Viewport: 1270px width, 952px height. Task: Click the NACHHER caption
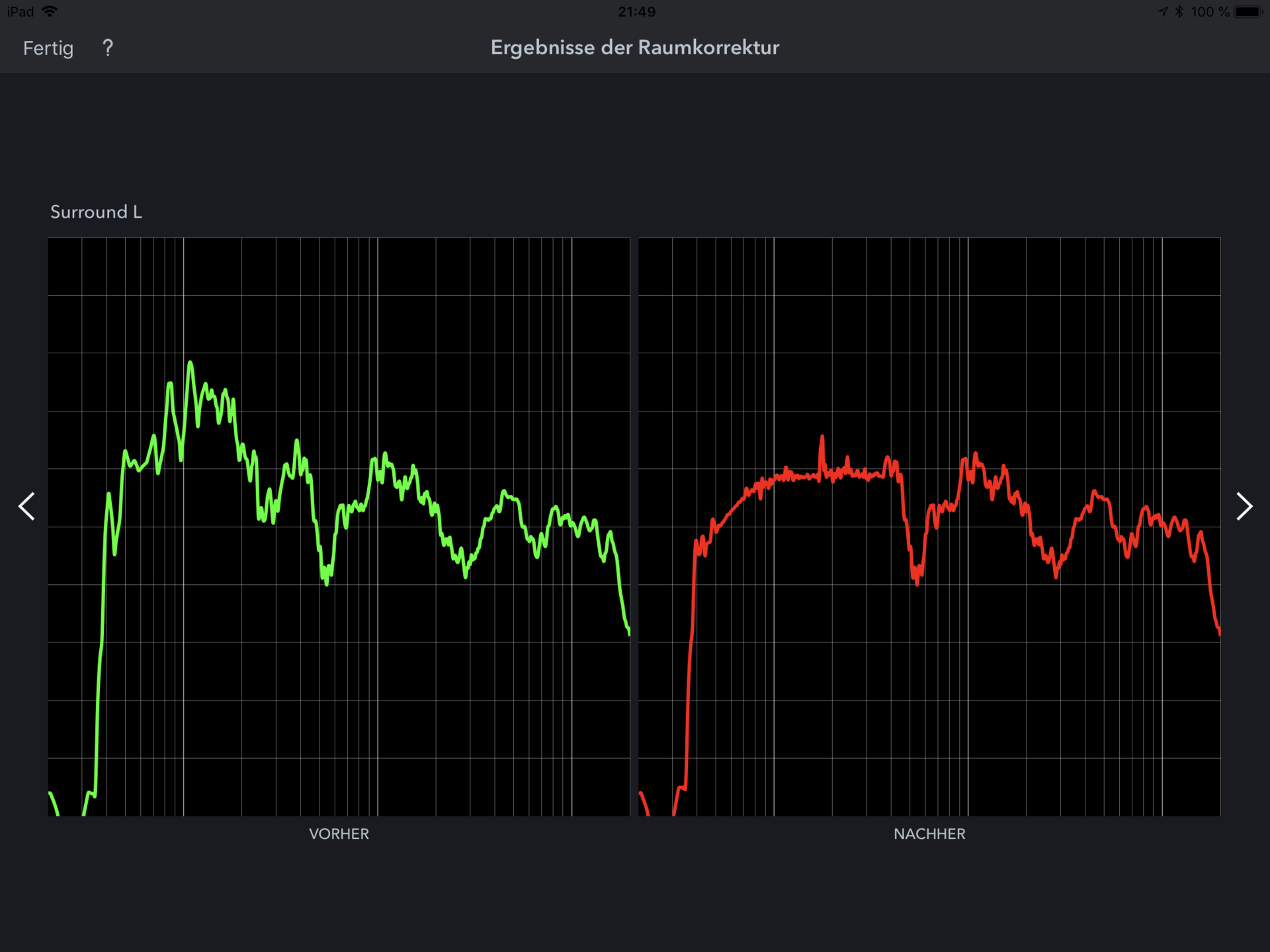[x=929, y=834]
